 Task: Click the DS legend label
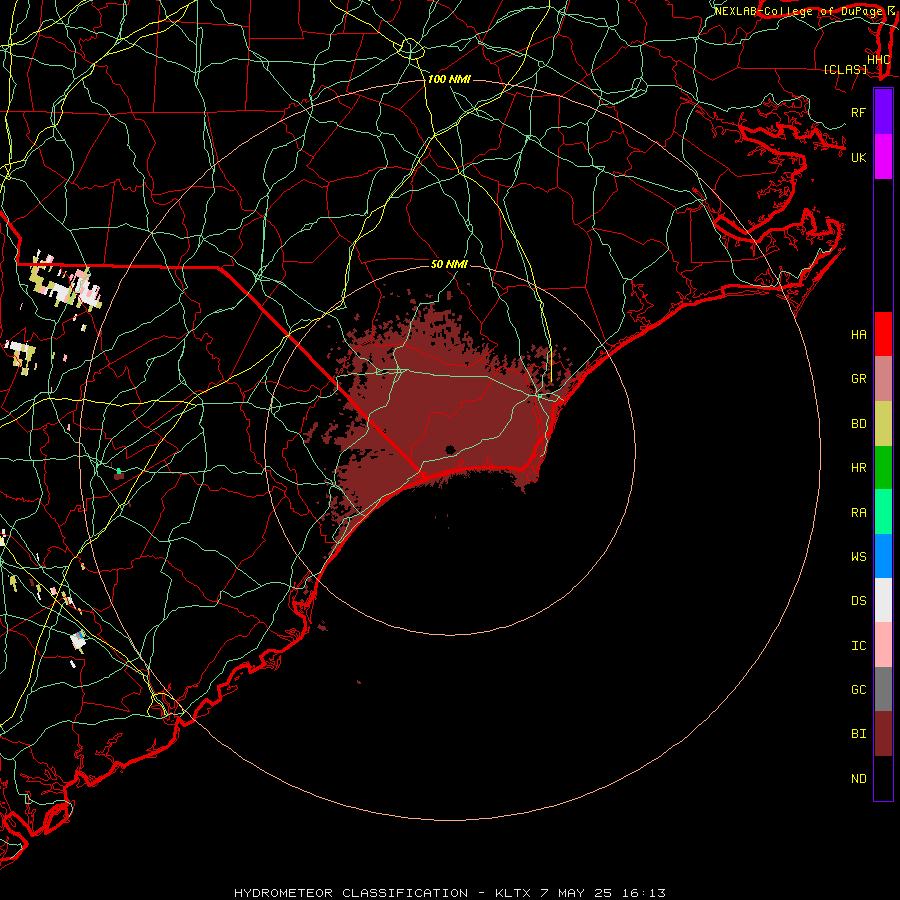tap(858, 601)
